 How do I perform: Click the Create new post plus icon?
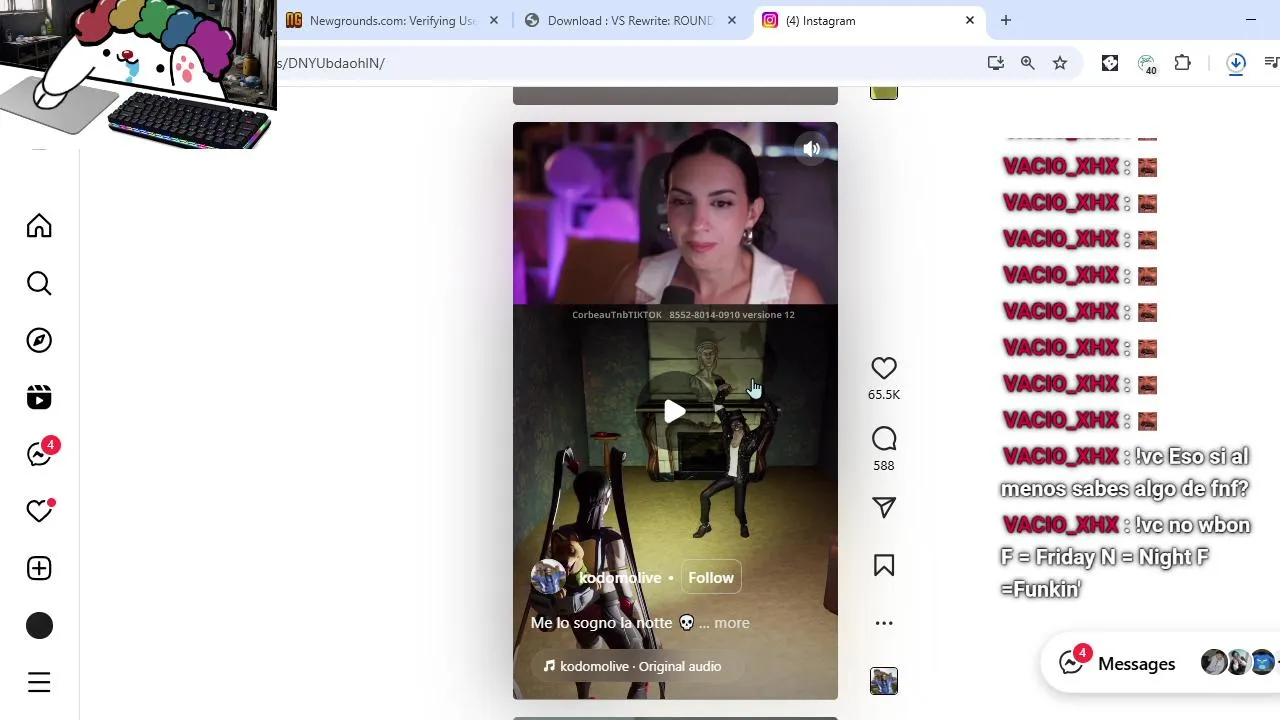39,568
